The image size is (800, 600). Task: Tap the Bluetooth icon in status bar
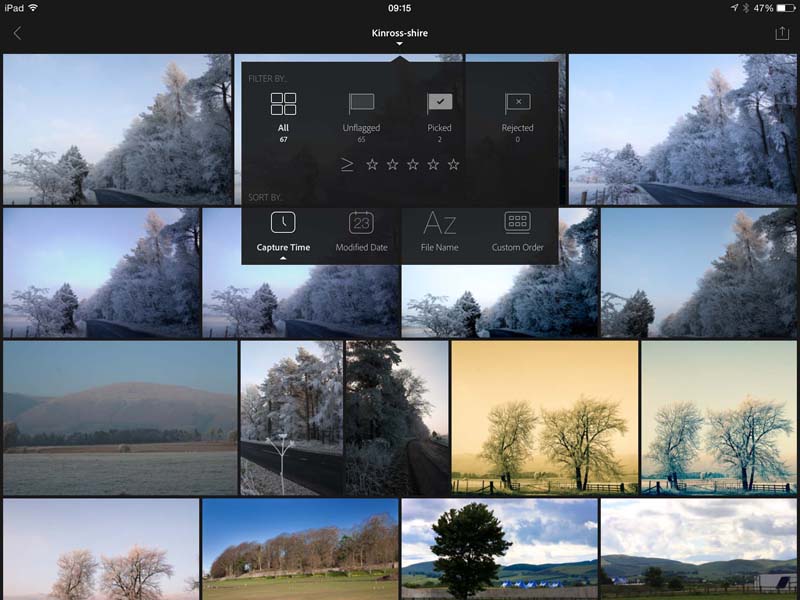745,8
